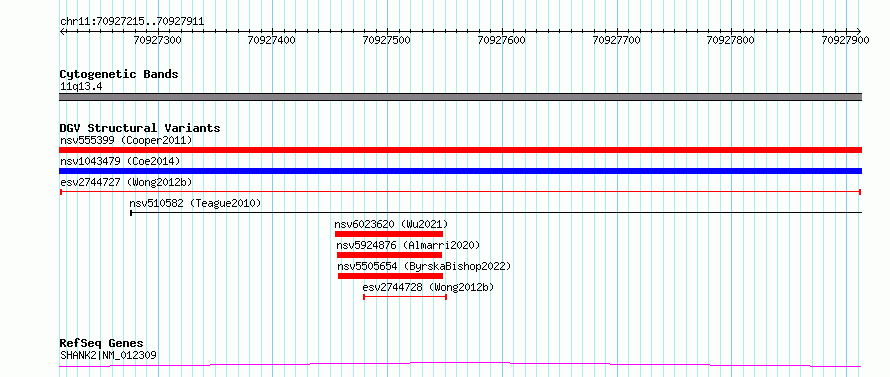Click the nsv510582 (Teague2010) label
Viewport: 890px width, 377px height.
[195, 203]
